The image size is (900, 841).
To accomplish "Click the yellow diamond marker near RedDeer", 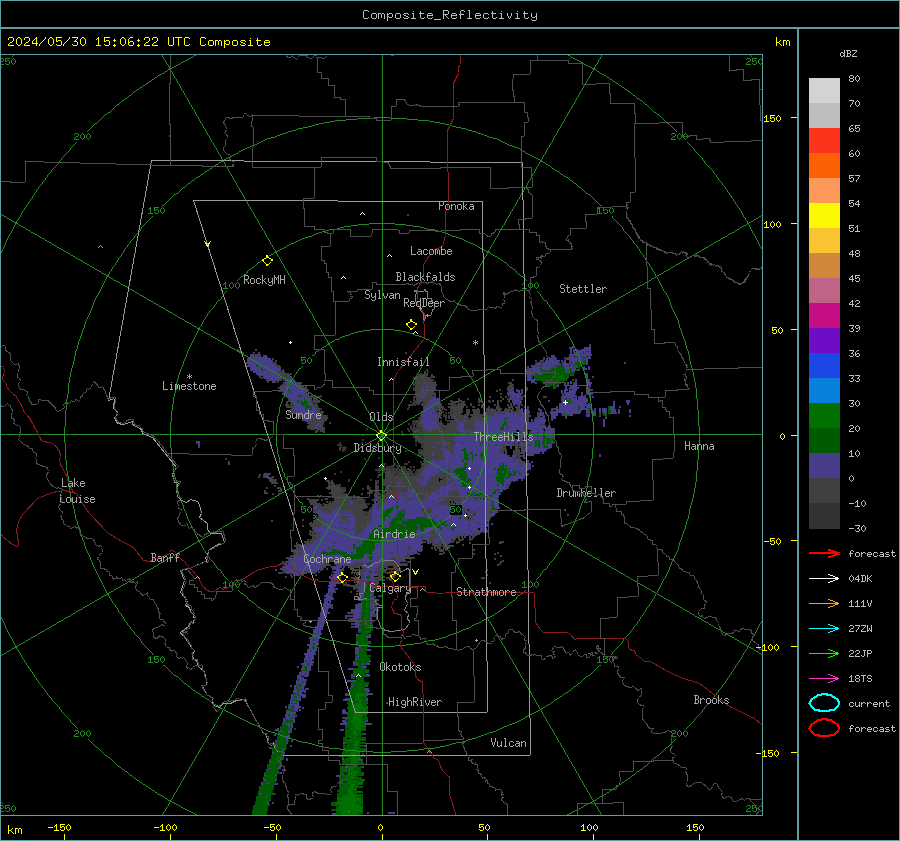I will pyautogui.click(x=411, y=324).
